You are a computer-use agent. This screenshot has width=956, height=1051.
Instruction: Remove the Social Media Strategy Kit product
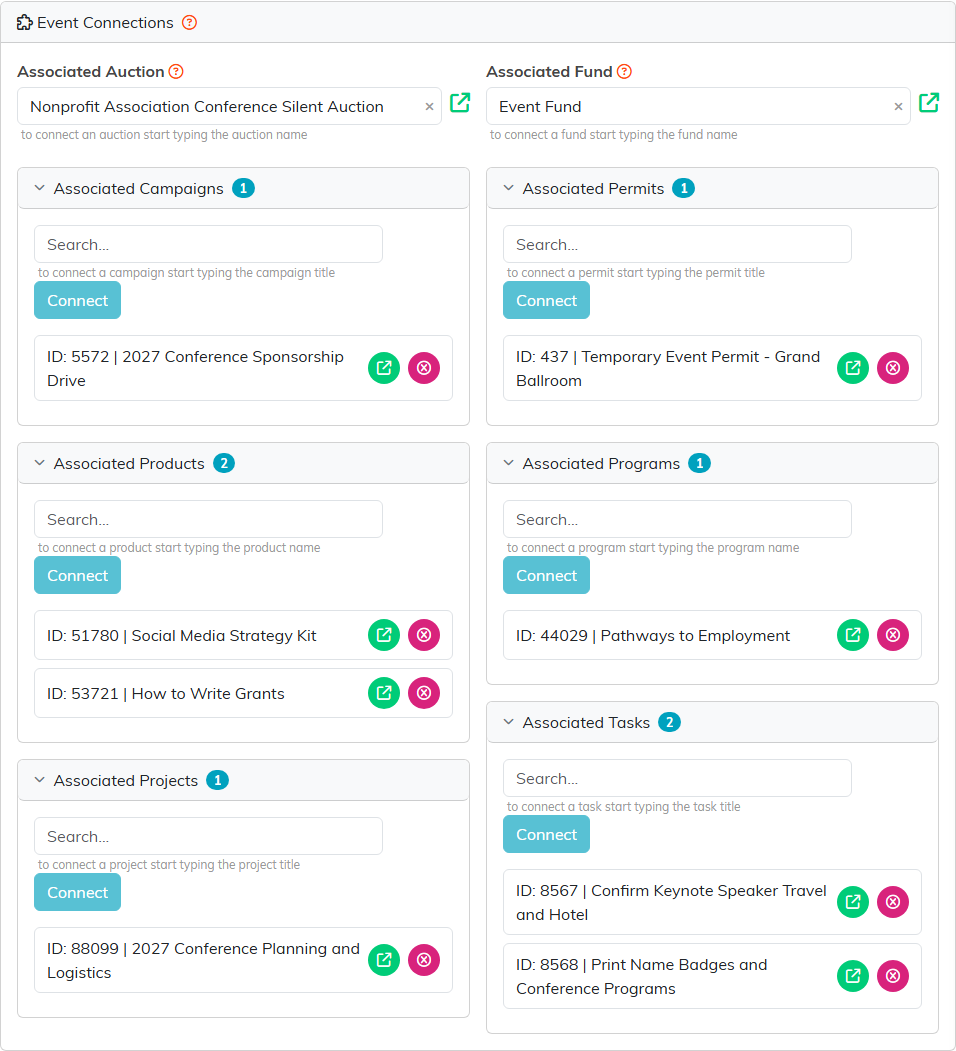[424, 635]
